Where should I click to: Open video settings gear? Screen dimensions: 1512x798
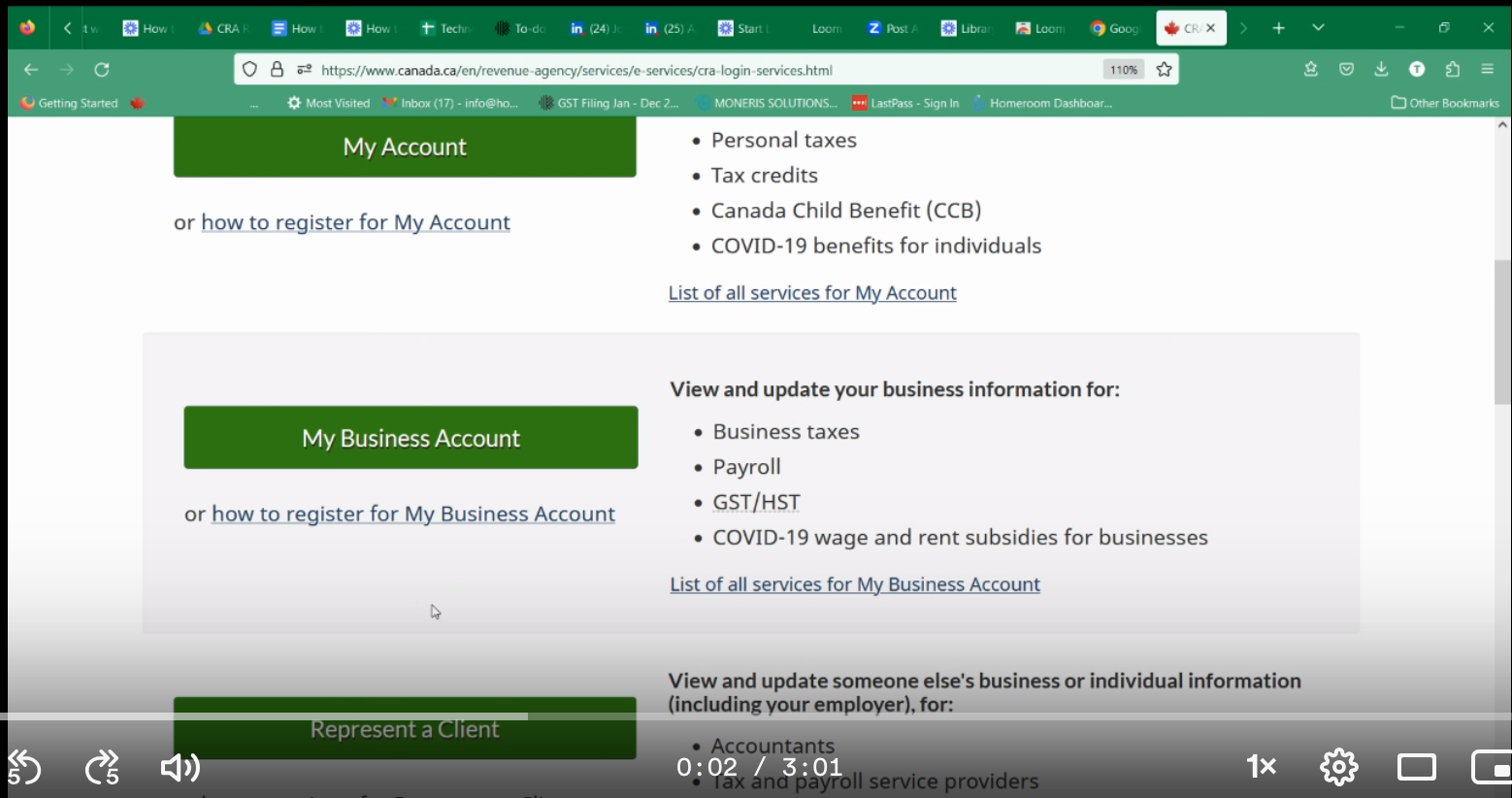click(1338, 767)
